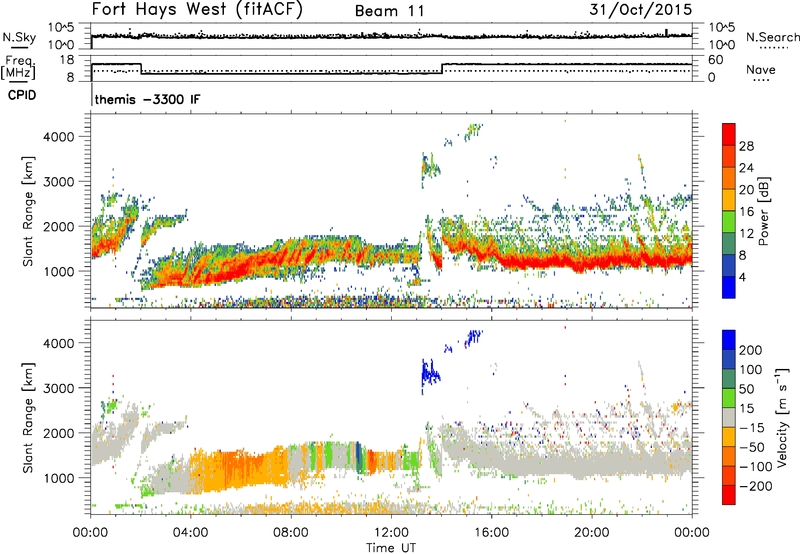
Task: Click the 'Velocity [m s-1]' colorbar label
Action: (x=782, y=417)
